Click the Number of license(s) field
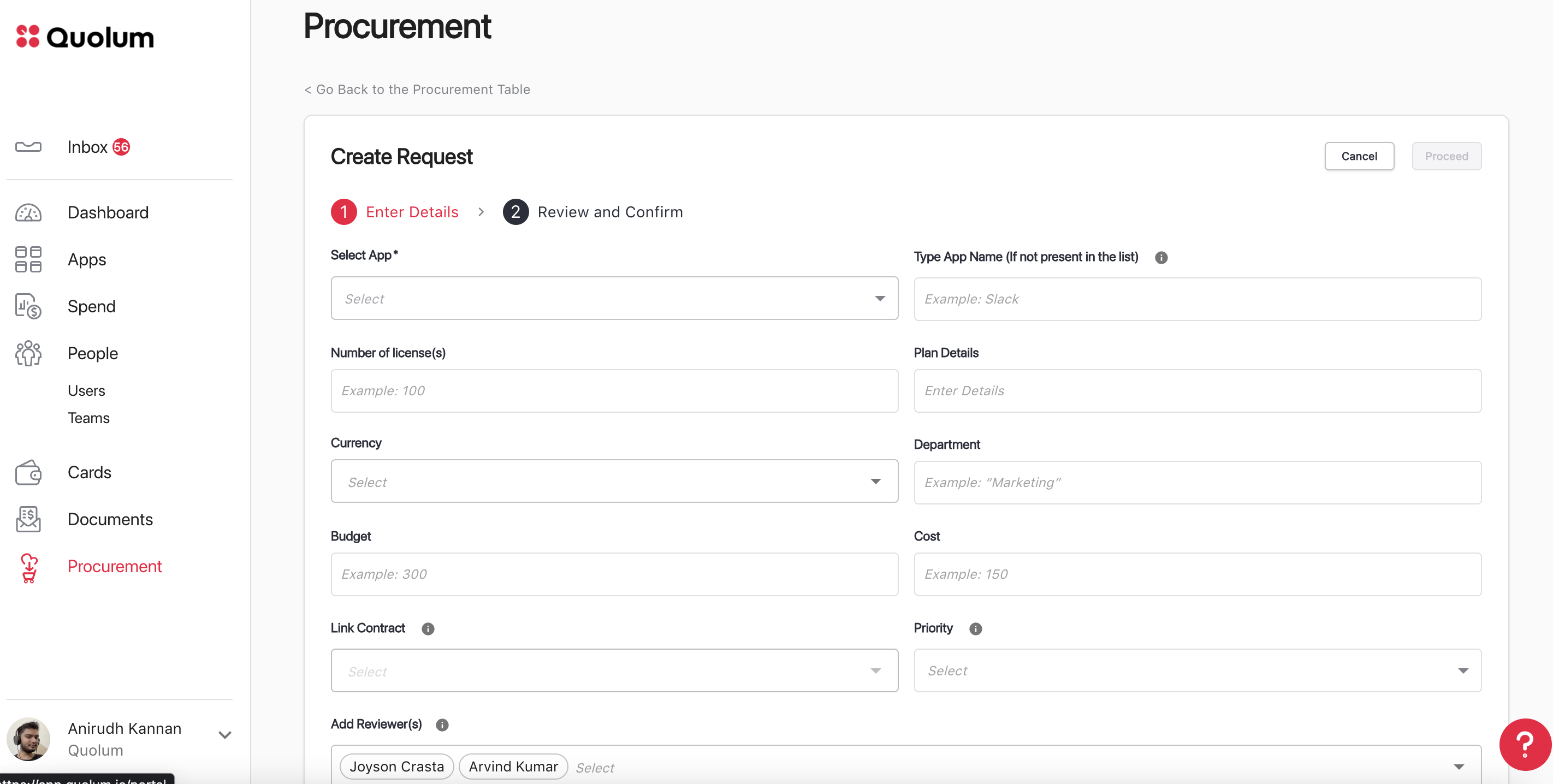 [x=614, y=391]
